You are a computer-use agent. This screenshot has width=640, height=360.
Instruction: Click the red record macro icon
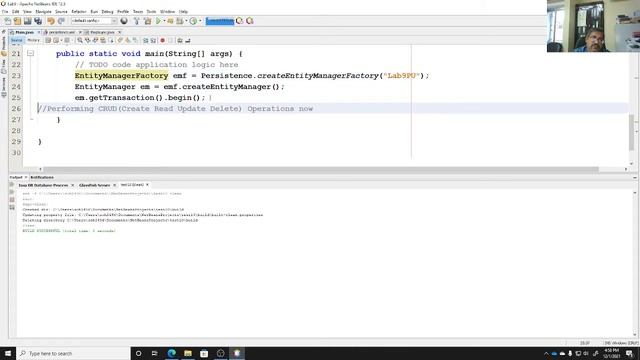pos(162,40)
